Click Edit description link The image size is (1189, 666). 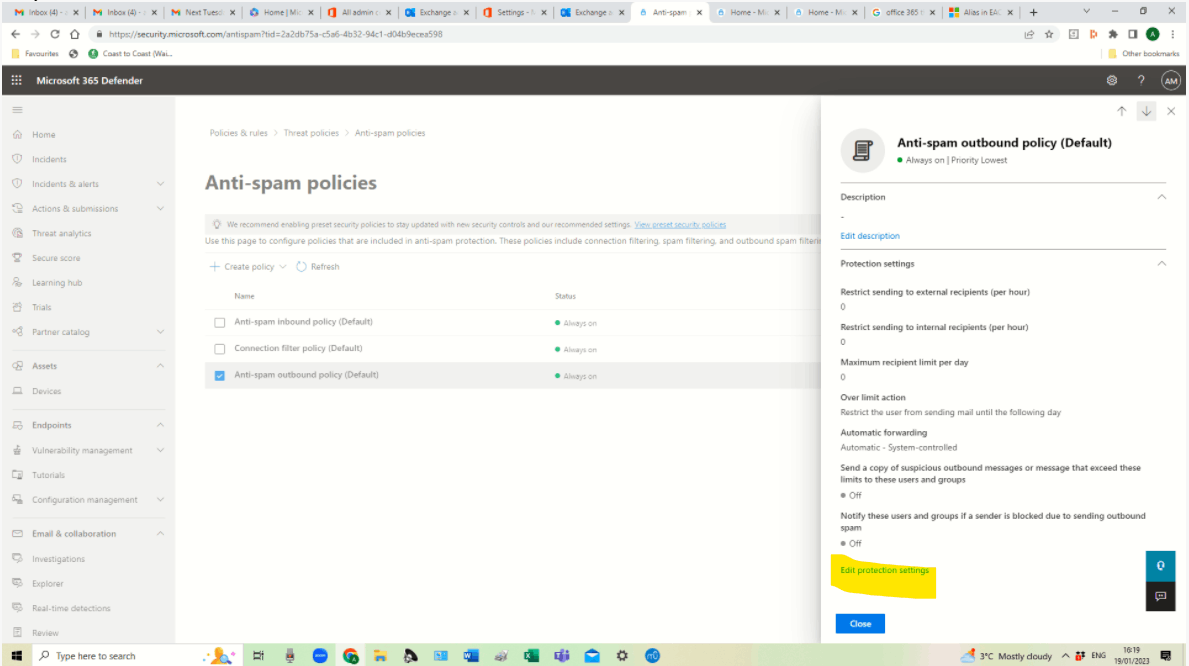(x=870, y=236)
